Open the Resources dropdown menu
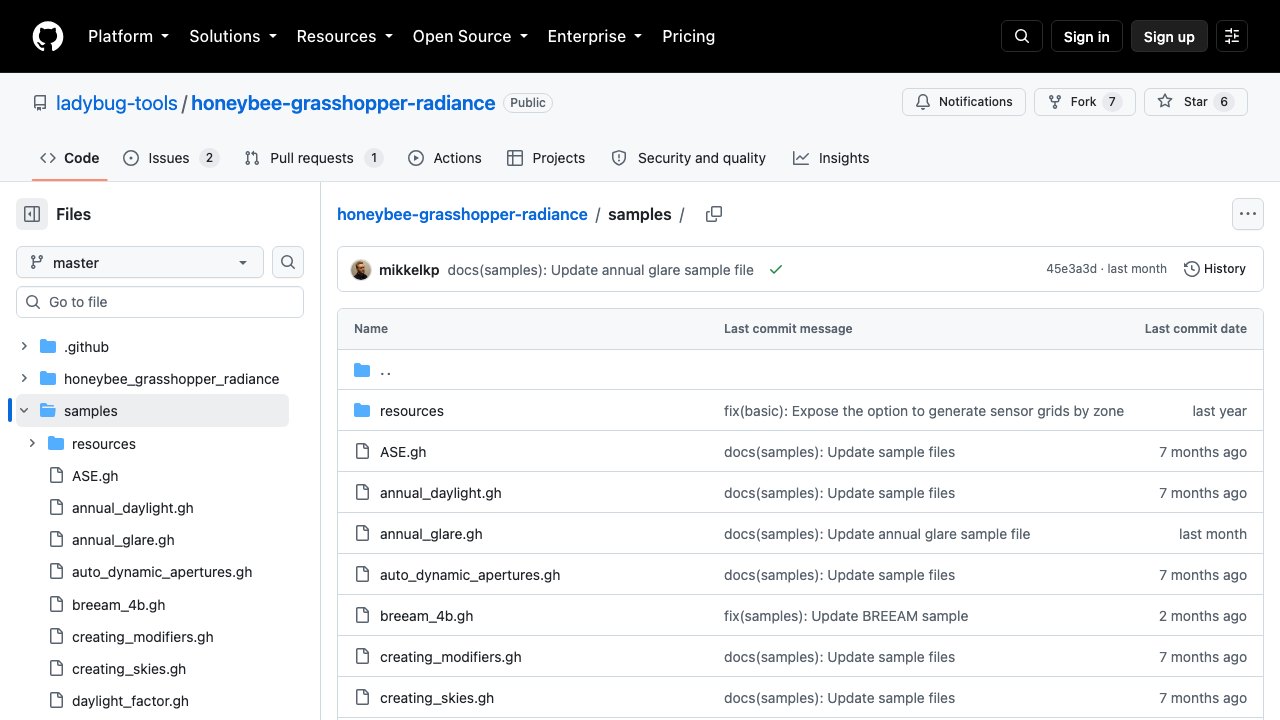The width and height of the screenshot is (1280, 720). pos(344,37)
